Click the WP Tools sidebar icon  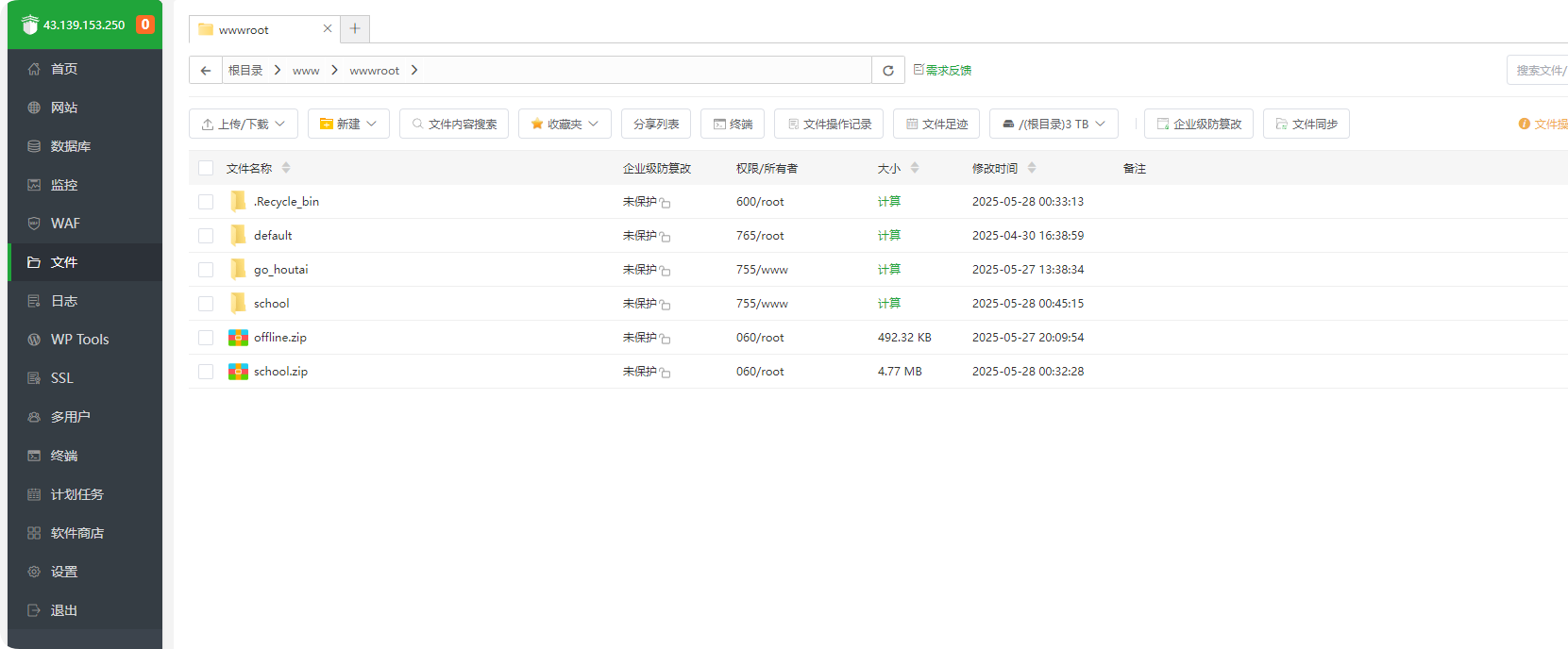(34, 340)
